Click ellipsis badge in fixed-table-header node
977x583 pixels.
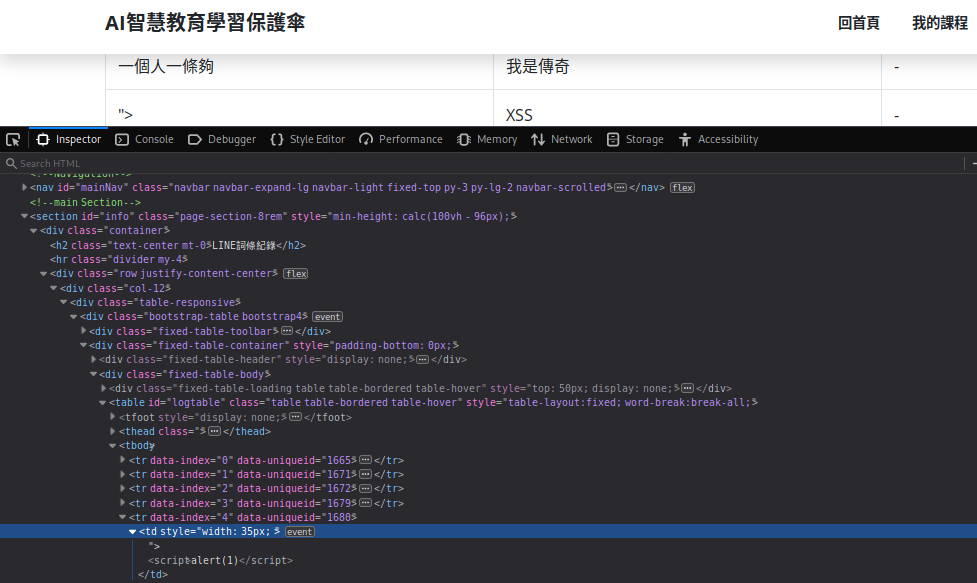pyautogui.click(x=422, y=359)
